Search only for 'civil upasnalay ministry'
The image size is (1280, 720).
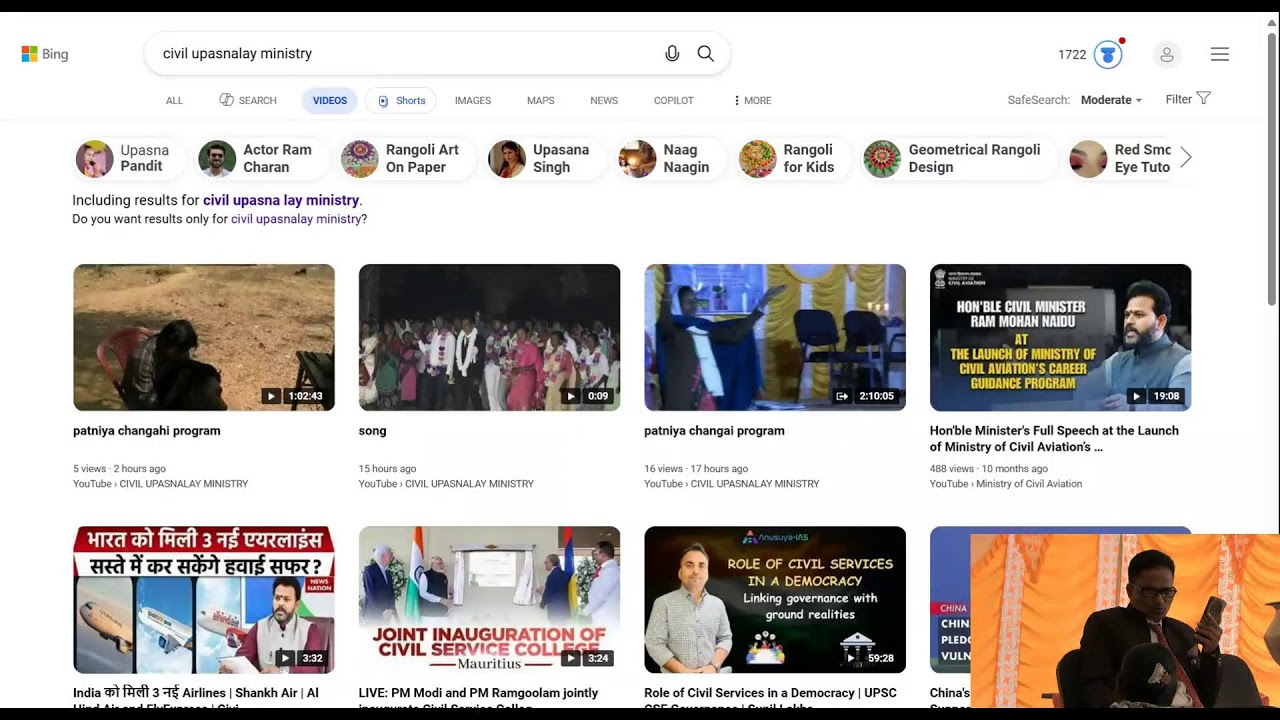[295, 219]
